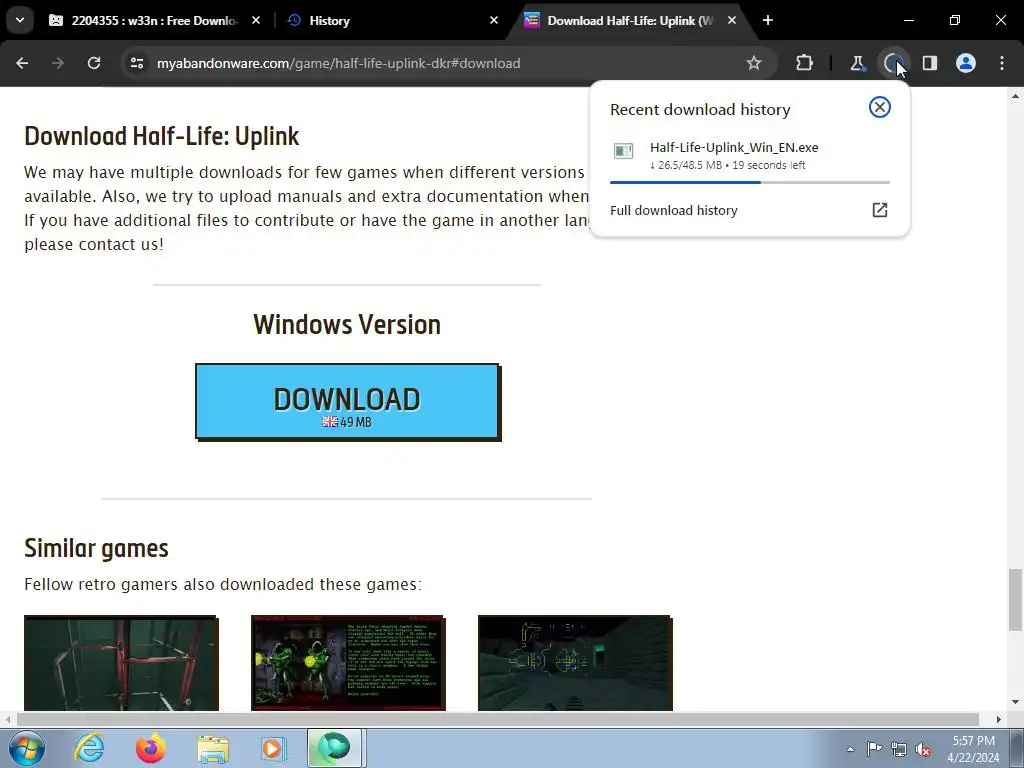Click the blue DOWNLOAD 49 MB button

(347, 402)
